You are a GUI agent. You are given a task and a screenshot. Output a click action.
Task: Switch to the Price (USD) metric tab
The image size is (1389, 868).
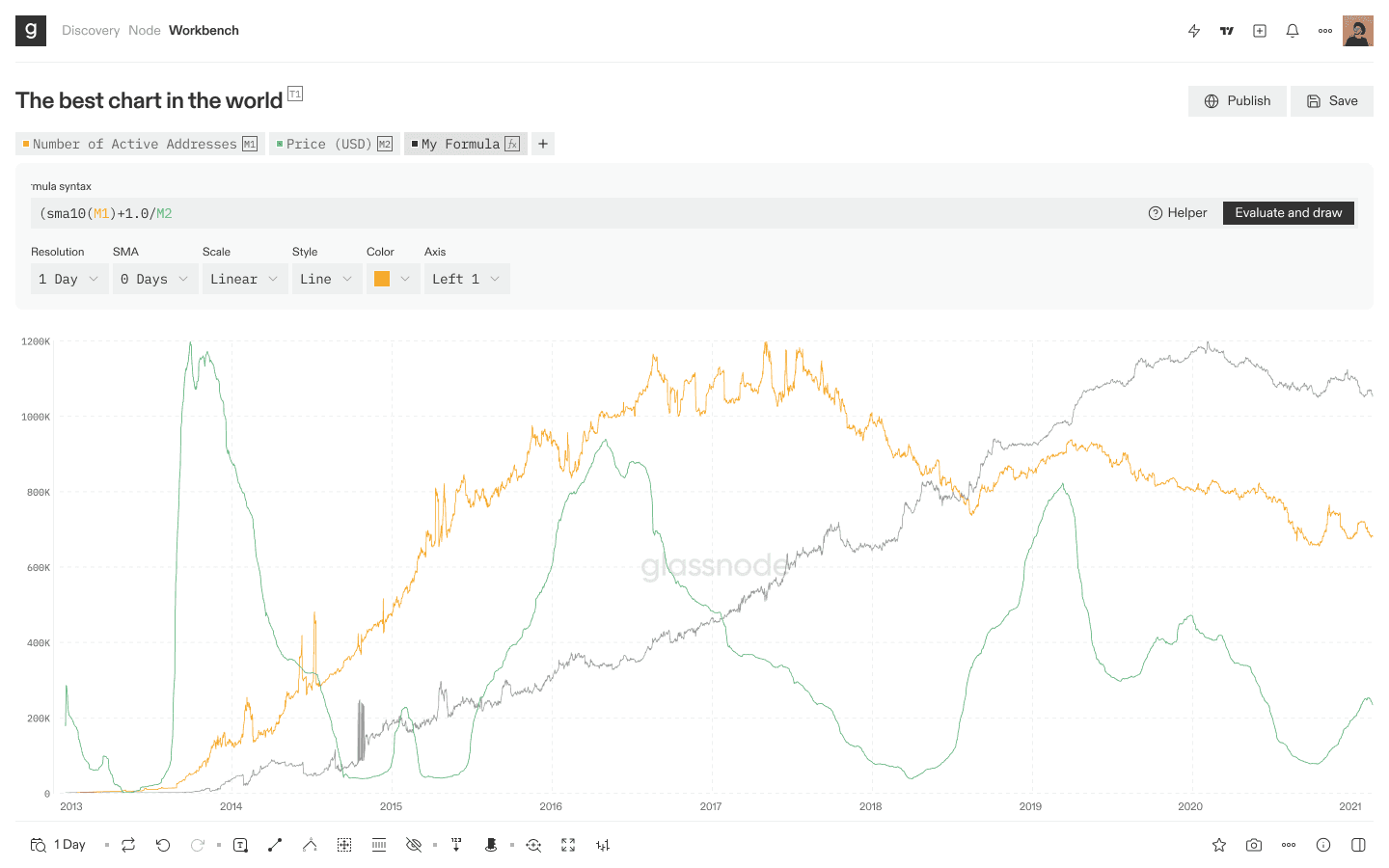point(334,144)
